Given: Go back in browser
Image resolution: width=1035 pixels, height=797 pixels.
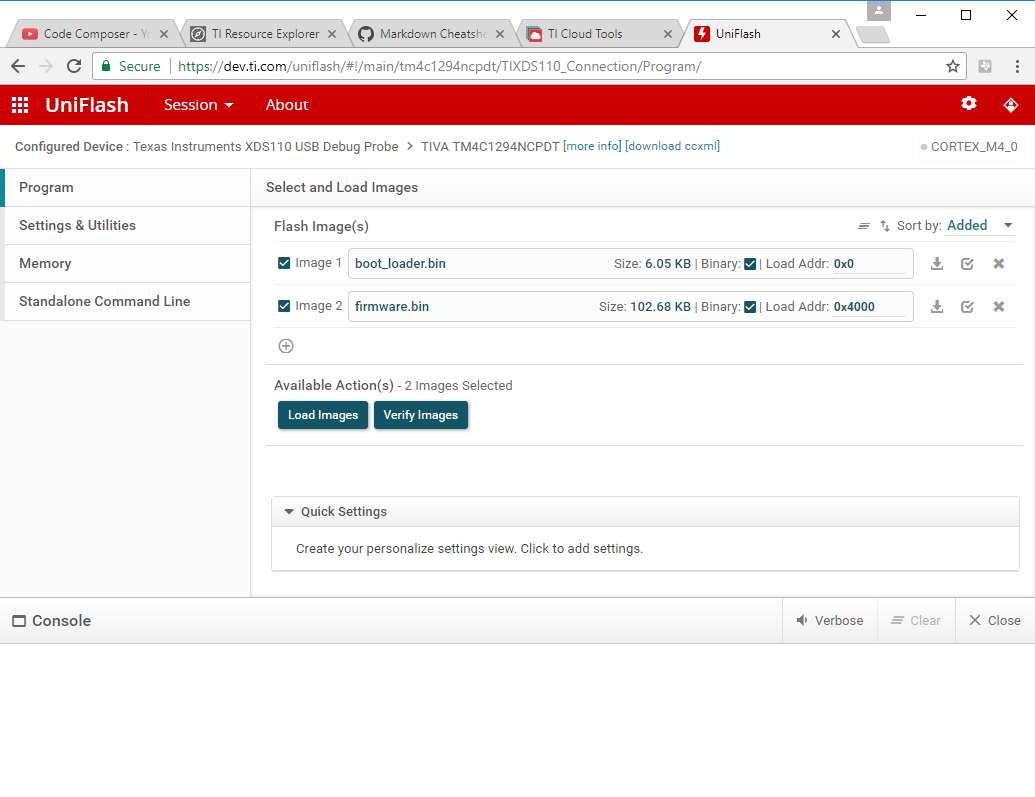Looking at the screenshot, I should click(x=18, y=66).
